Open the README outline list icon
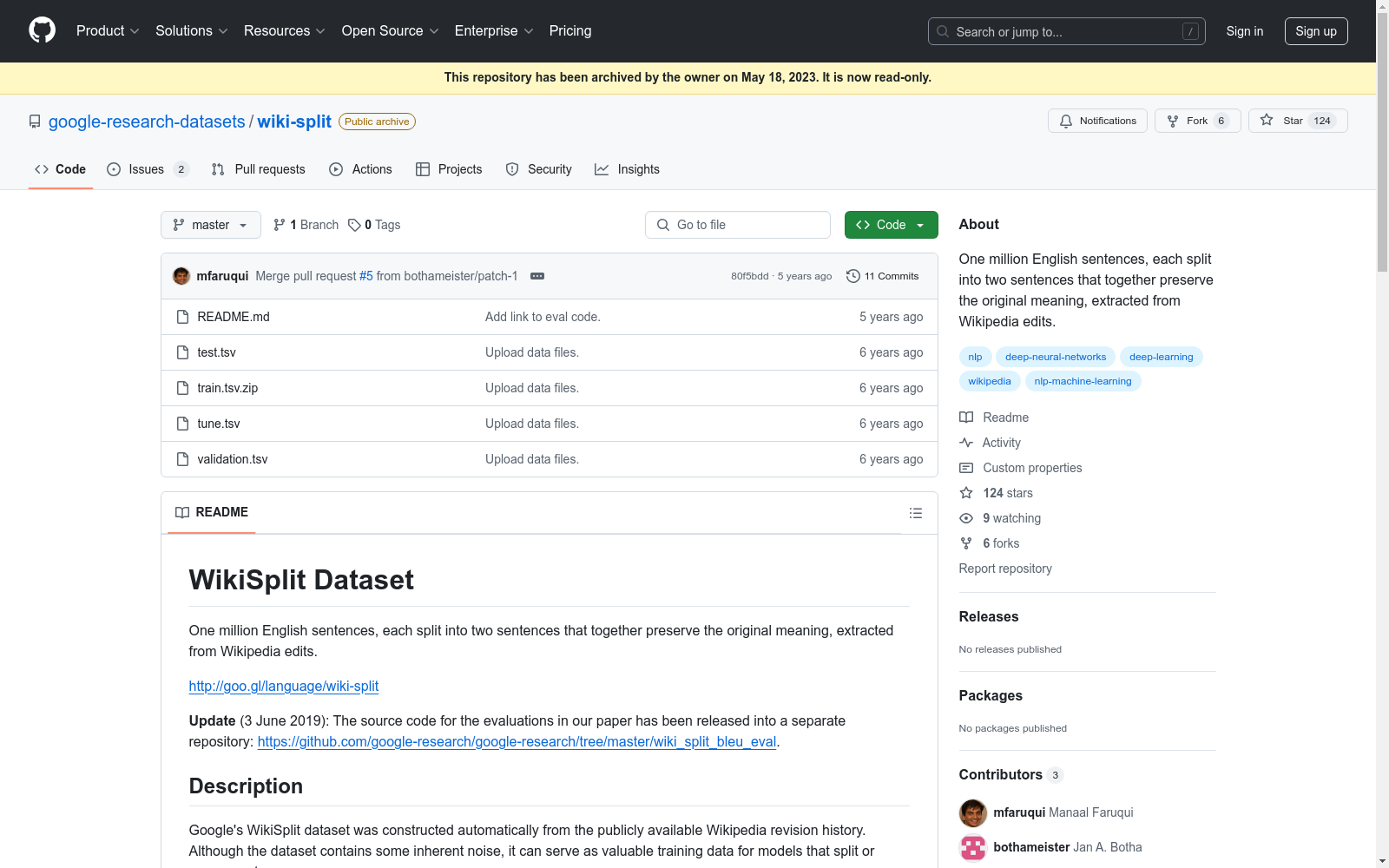Screen dimensions: 1389x868 click(x=915, y=513)
